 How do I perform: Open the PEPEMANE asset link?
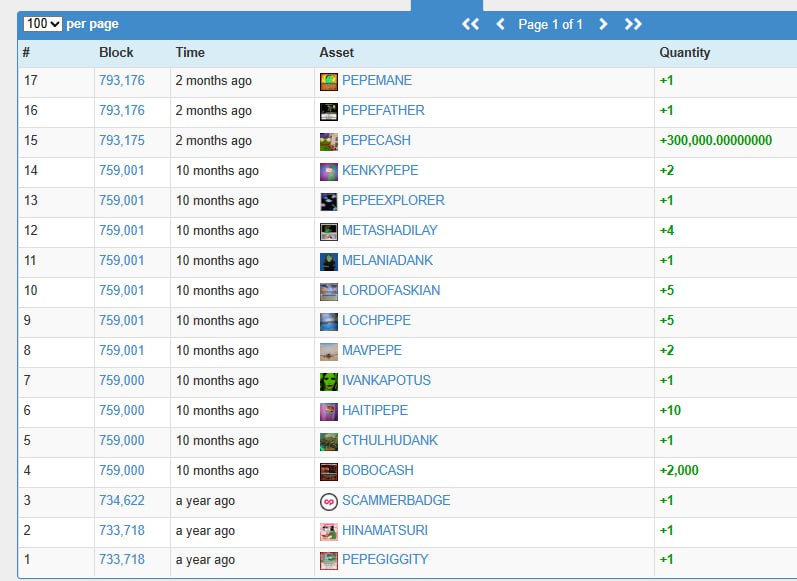(377, 80)
